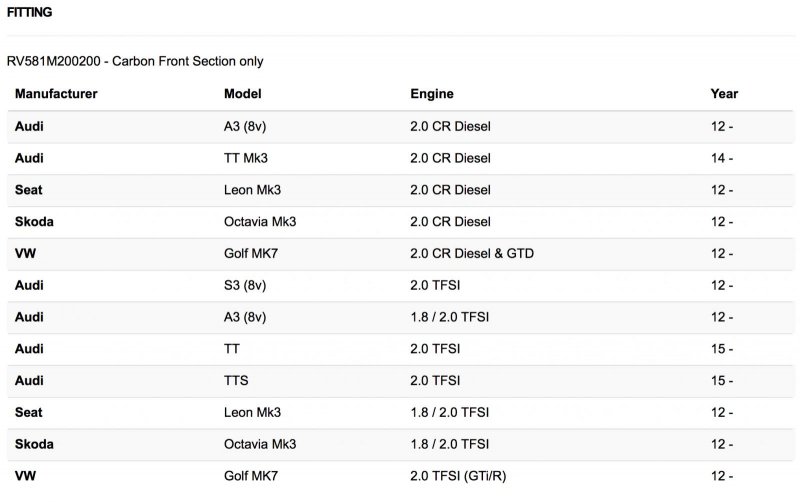This screenshot has height=502, width=800.
Task: Click the Year column header
Action: [724, 94]
